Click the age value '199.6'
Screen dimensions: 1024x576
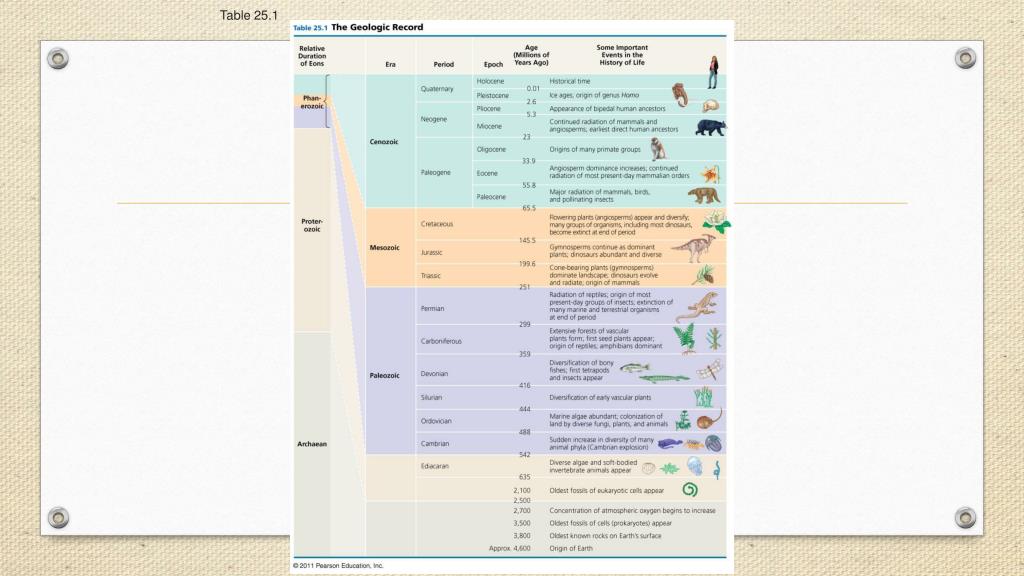[527, 264]
